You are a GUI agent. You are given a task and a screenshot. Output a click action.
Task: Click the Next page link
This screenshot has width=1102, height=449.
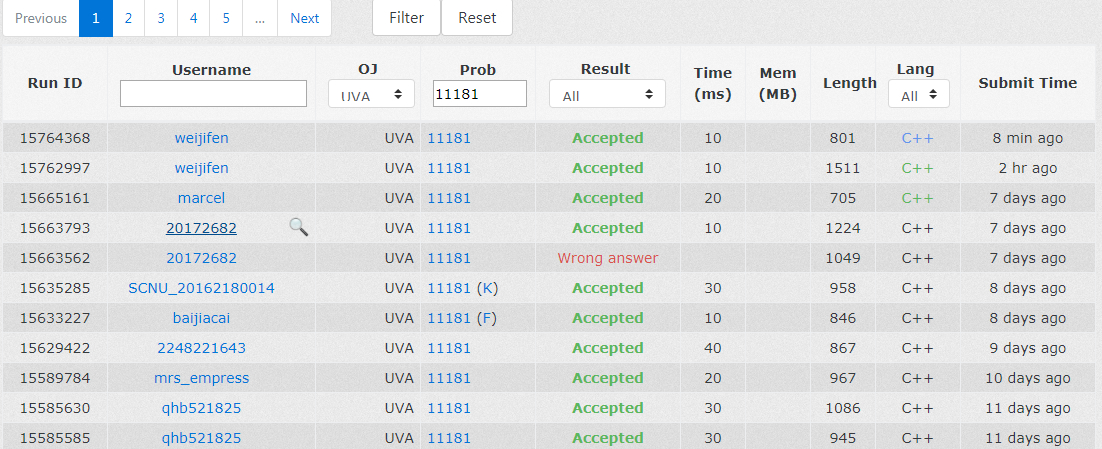click(x=304, y=18)
